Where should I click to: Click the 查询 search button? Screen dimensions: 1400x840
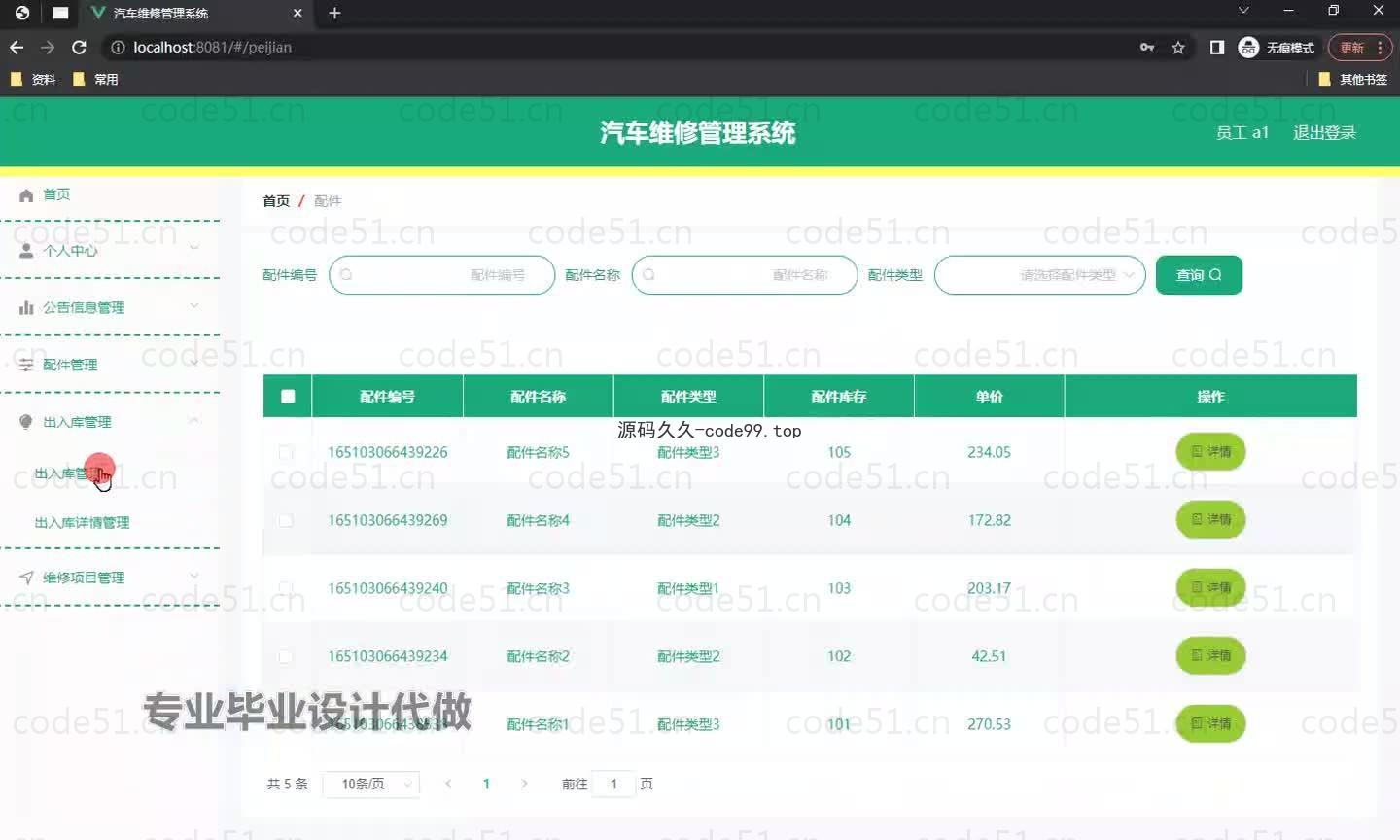[x=1199, y=275]
